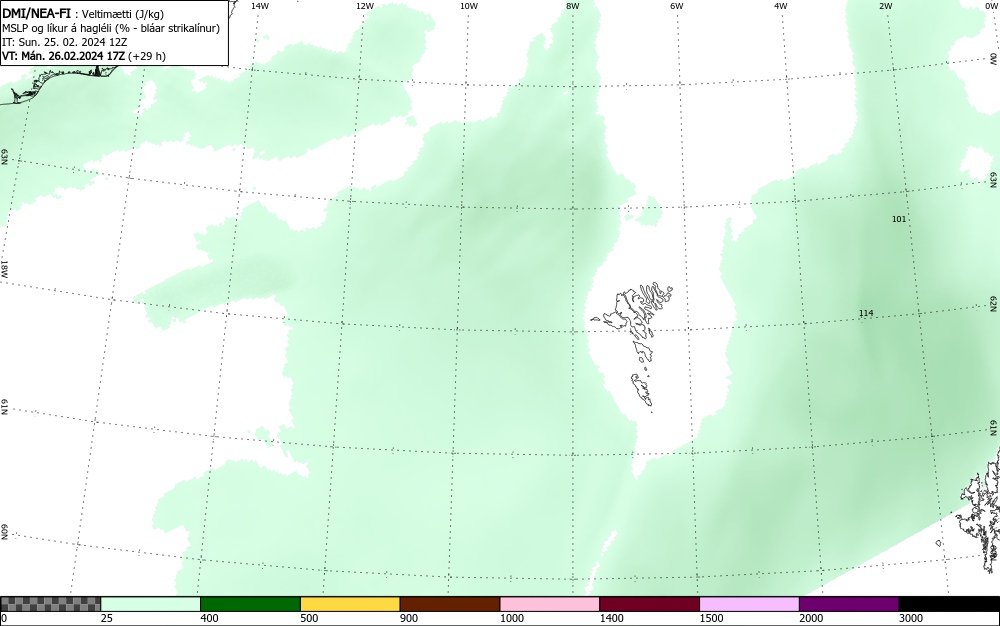The height and width of the screenshot is (626, 1000).
Task: Click the '1000' legend scale label
Action: pos(511,618)
